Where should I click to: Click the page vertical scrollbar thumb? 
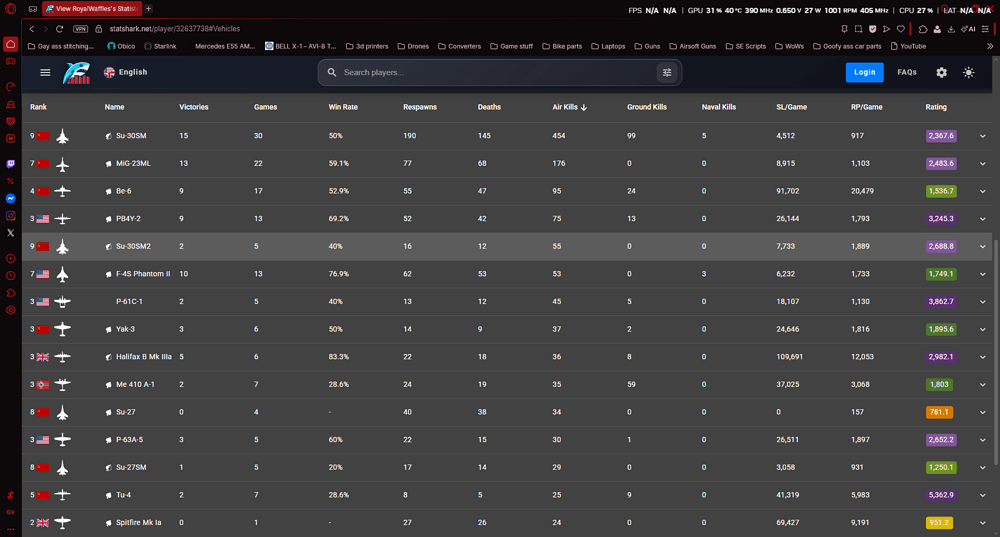click(x=995, y=352)
